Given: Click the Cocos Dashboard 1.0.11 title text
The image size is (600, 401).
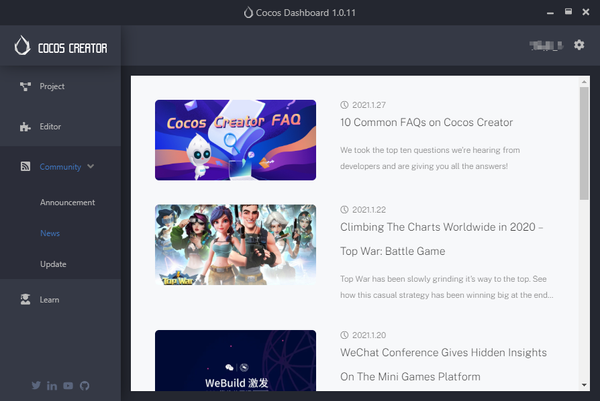Looking at the screenshot, I should [306, 13].
